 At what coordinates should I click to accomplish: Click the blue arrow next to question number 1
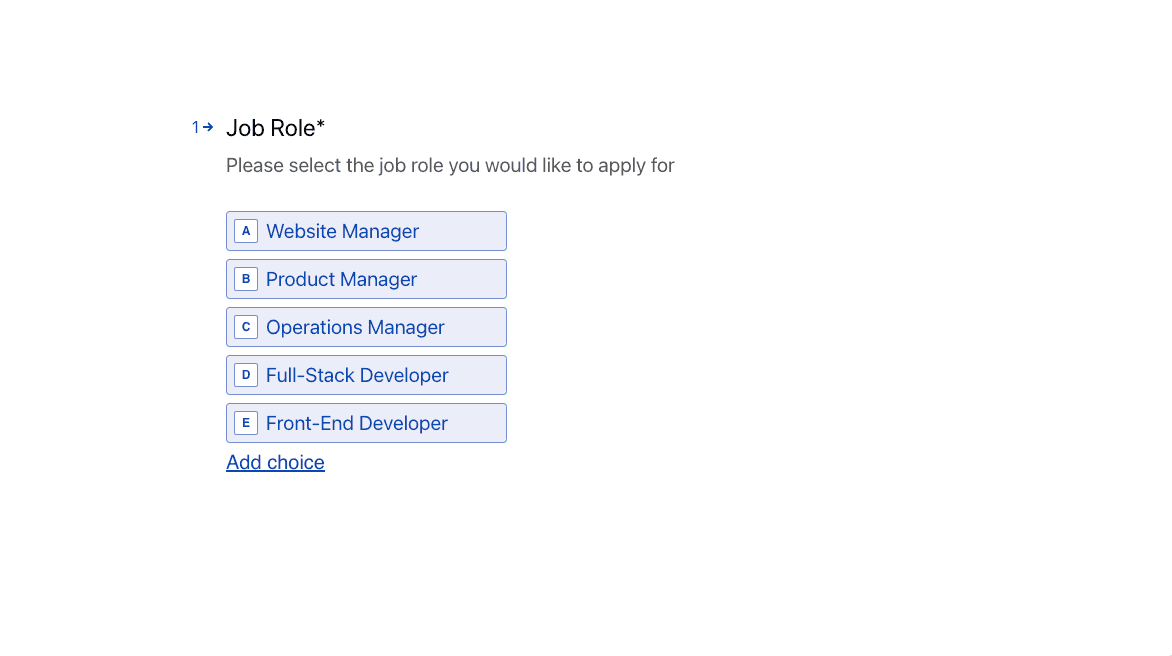tap(207, 127)
